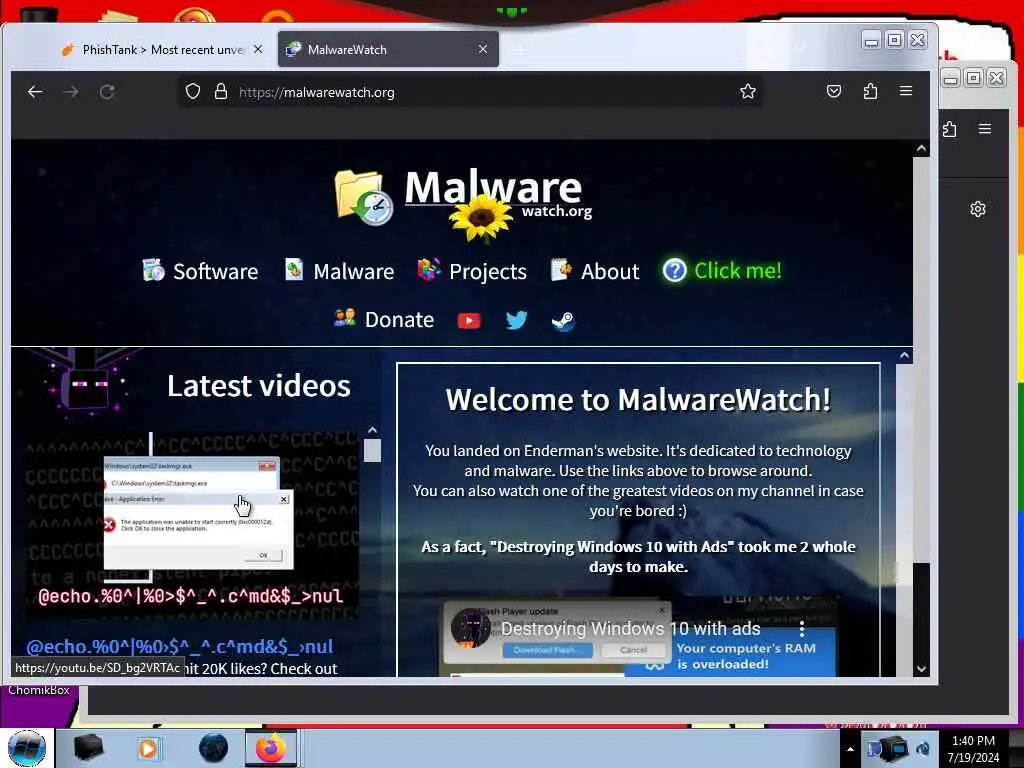Image resolution: width=1024 pixels, height=768 pixels.
Task: Open the About page link
Action: (595, 271)
